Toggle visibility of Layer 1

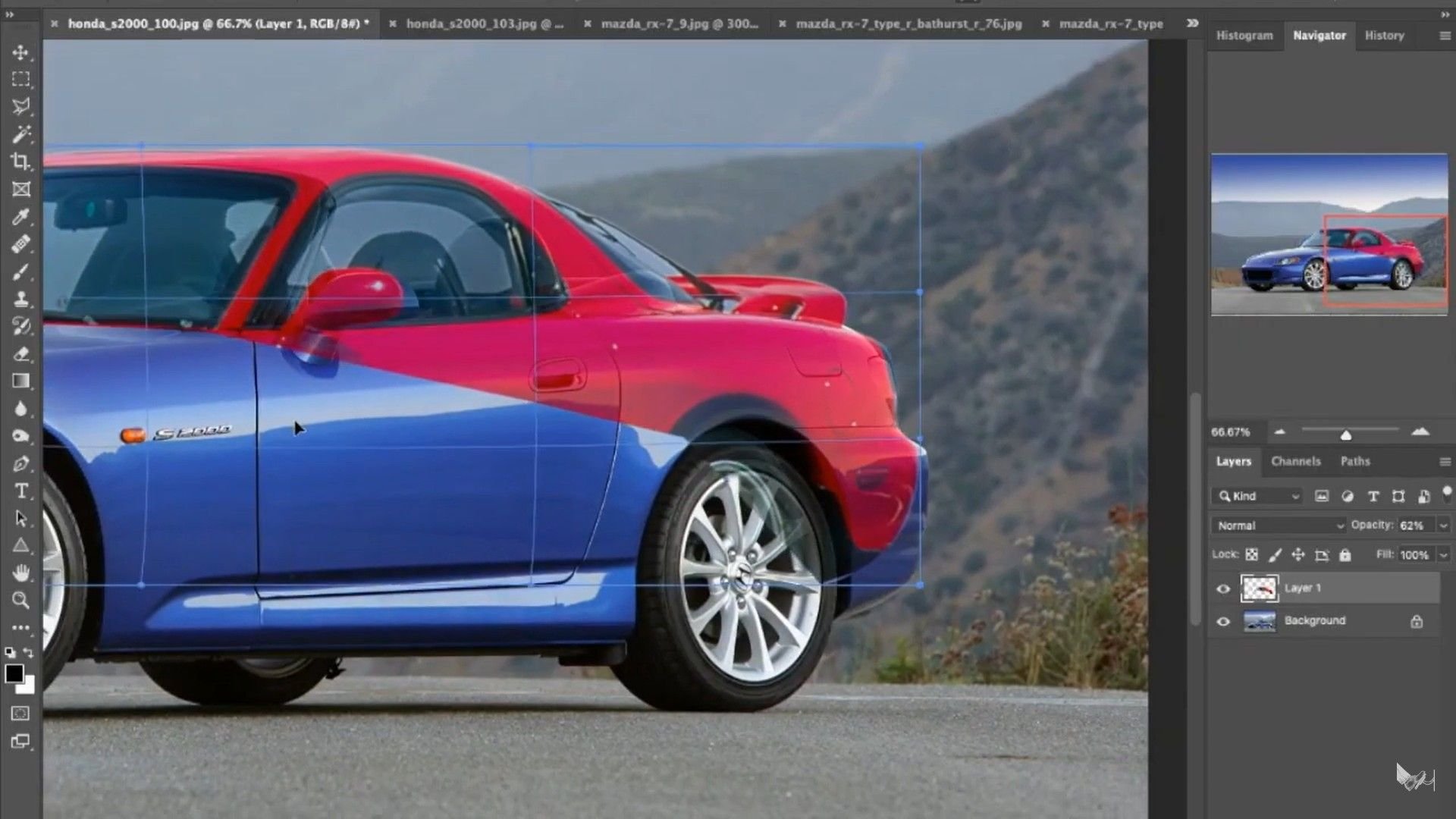click(x=1224, y=588)
